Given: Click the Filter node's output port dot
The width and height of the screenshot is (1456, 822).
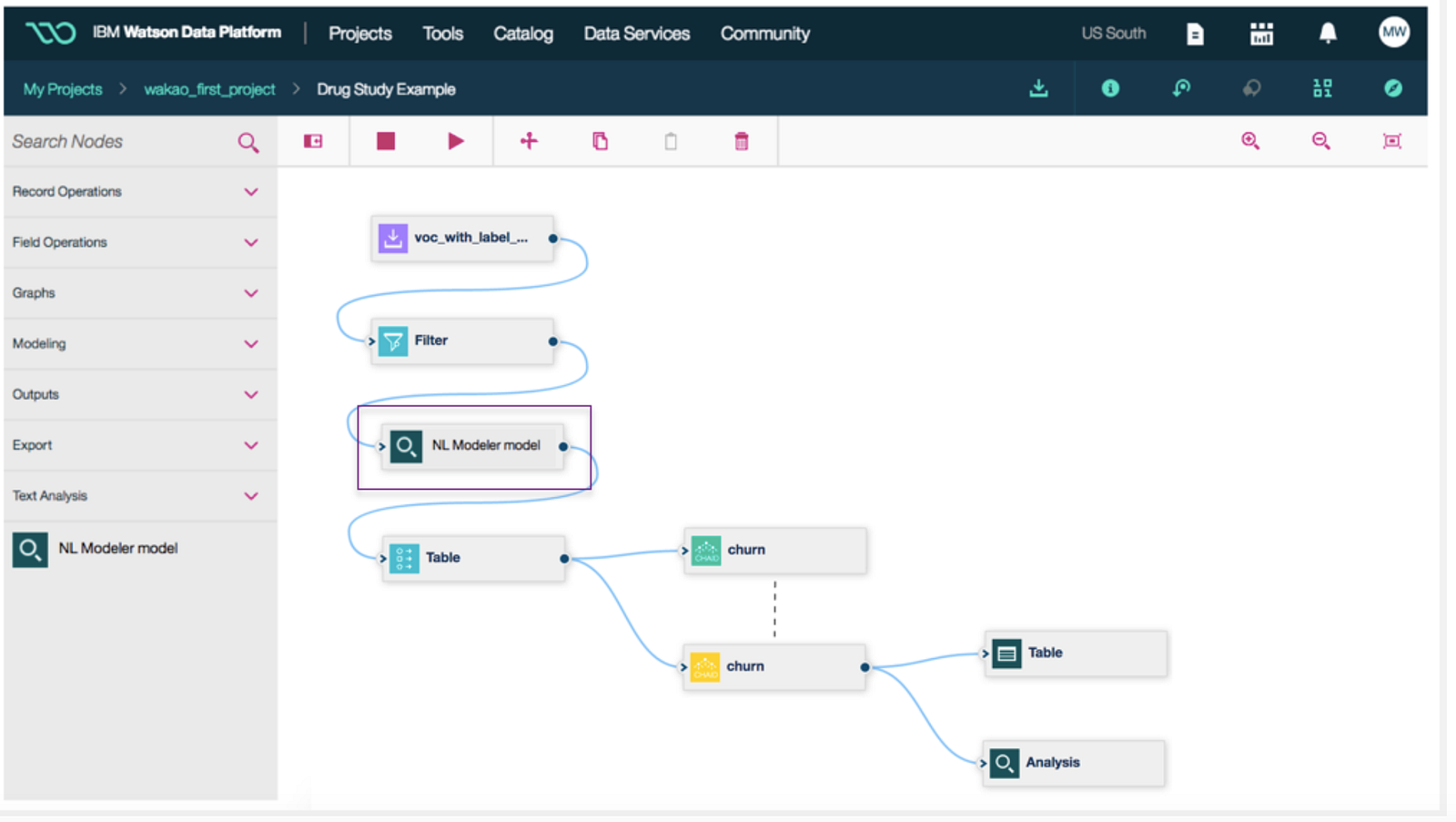Looking at the screenshot, I should (552, 341).
